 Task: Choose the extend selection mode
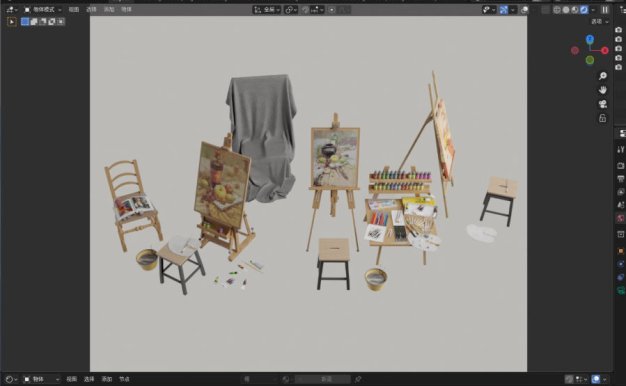tap(34, 22)
